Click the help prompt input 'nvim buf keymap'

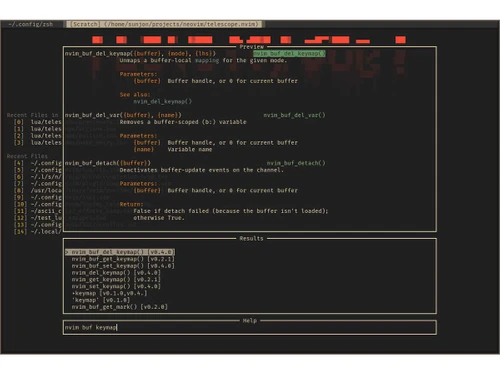[x=250, y=327]
